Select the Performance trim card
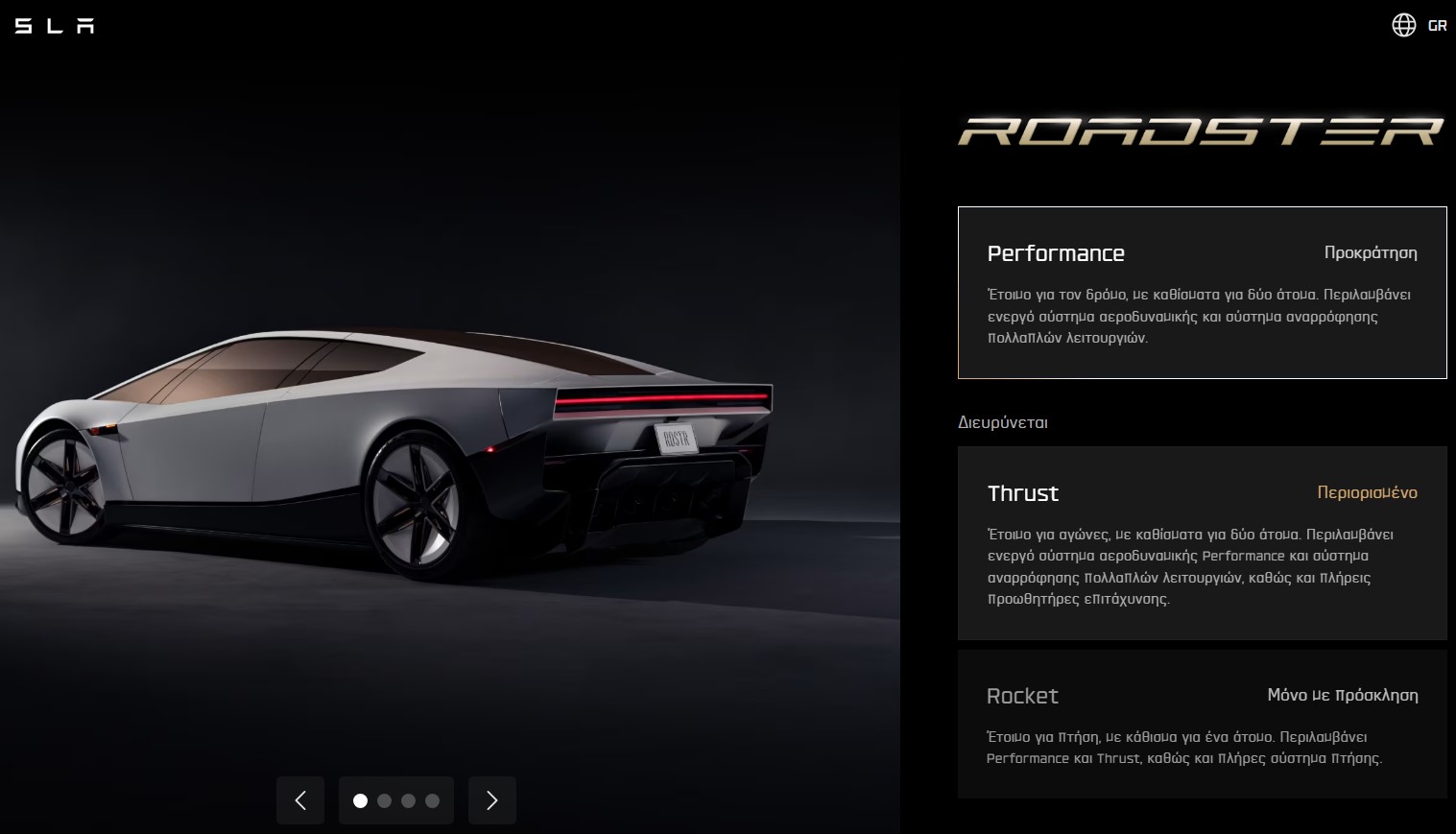 (1202, 293)
